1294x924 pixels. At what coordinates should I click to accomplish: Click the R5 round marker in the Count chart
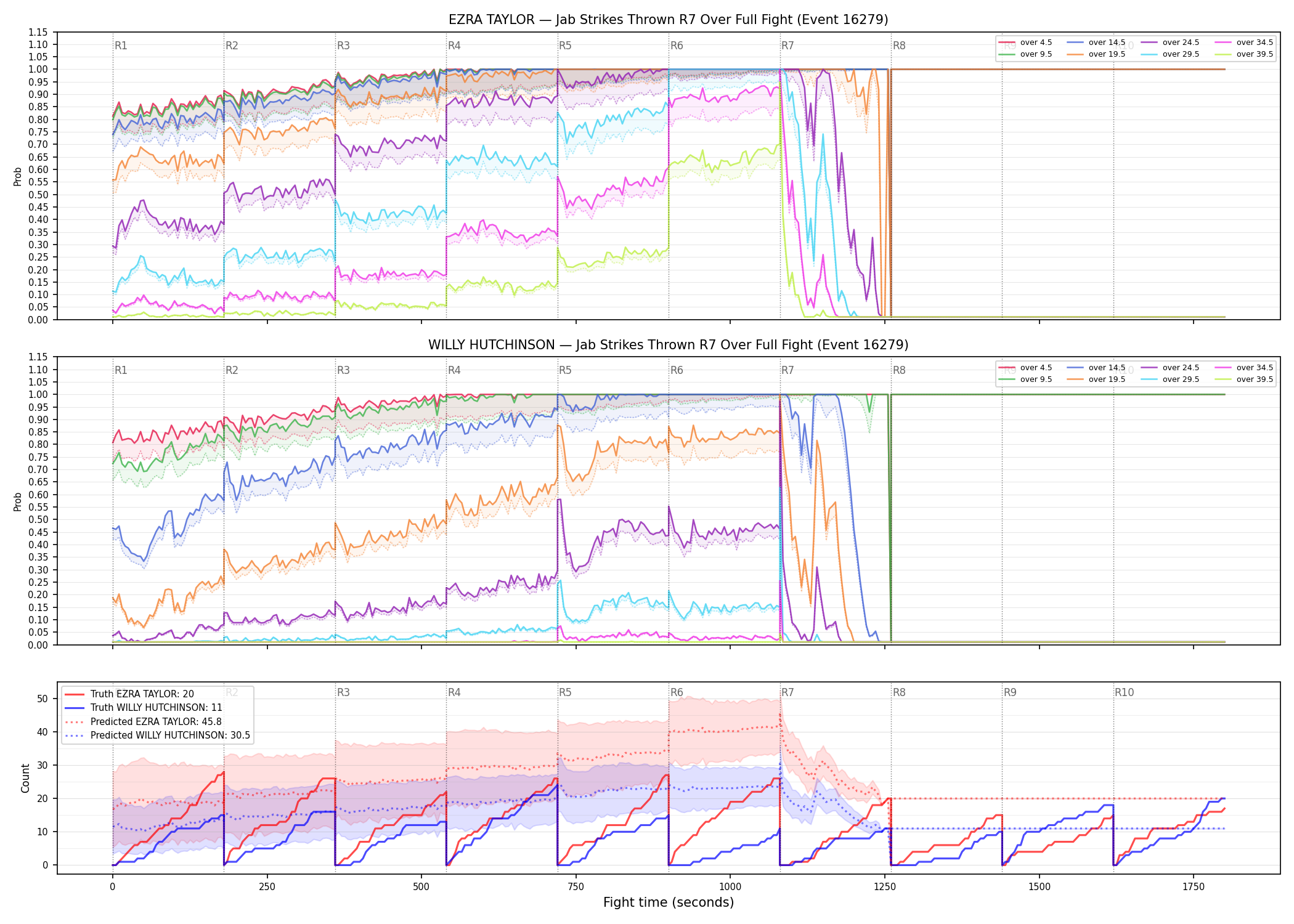point(565,692)
